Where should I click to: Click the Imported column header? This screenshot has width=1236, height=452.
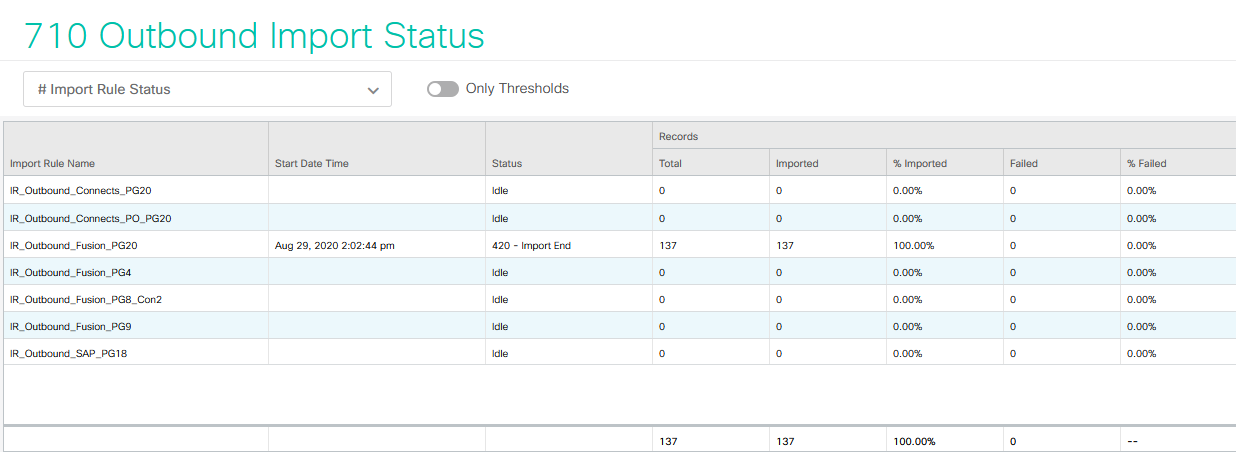(797, 163)
